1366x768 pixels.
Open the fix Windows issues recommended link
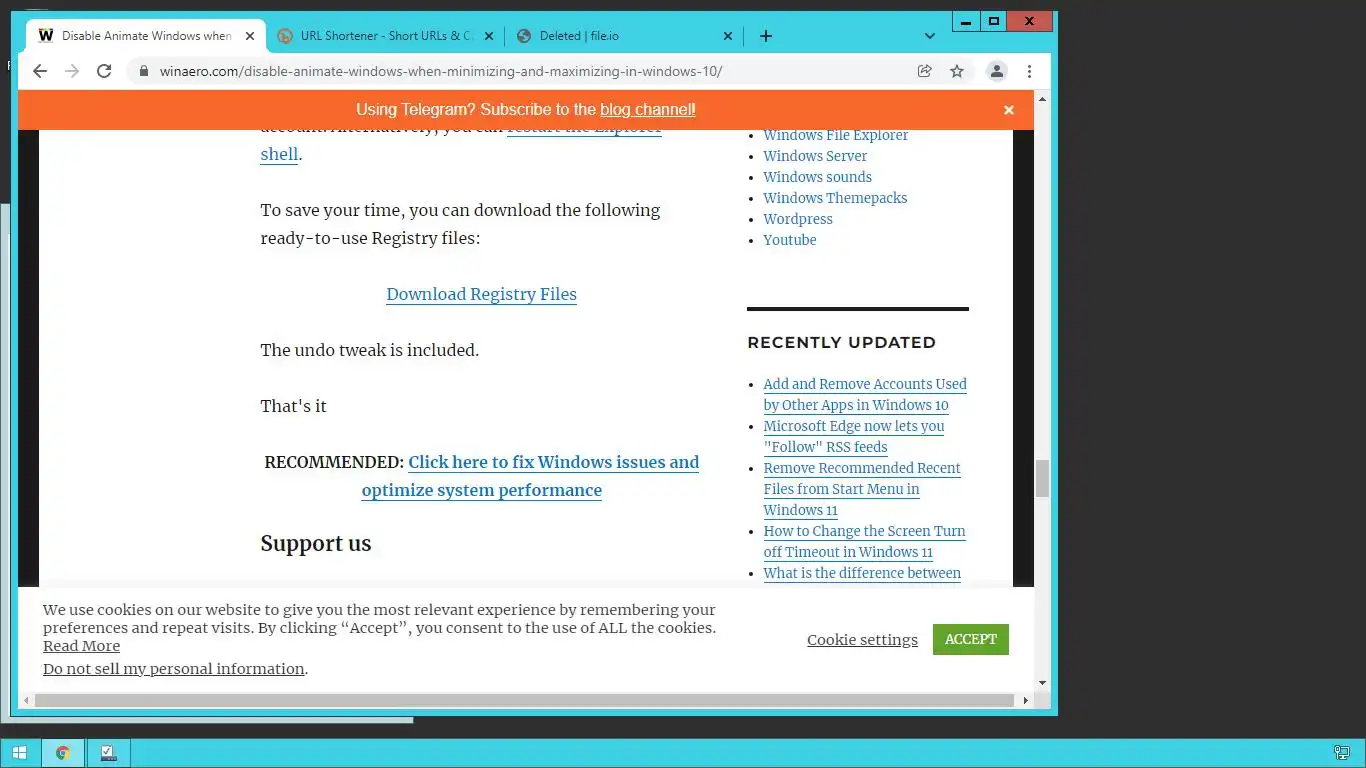click(x=530, y=476)
